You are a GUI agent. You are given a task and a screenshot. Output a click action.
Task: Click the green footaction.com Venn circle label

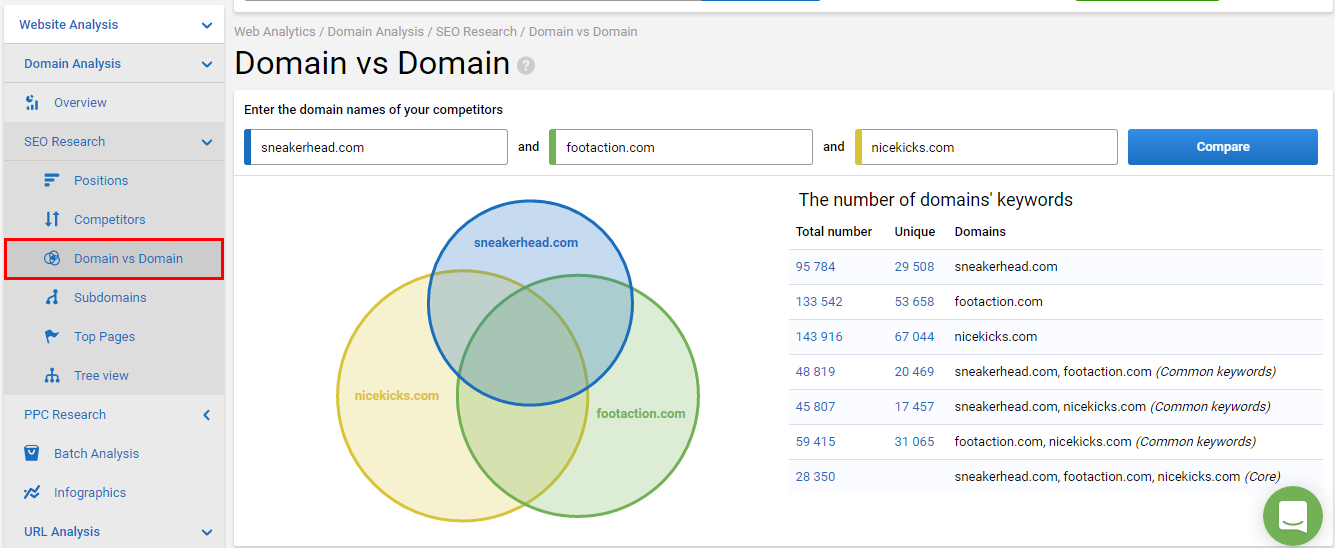(x=641, y=413)
